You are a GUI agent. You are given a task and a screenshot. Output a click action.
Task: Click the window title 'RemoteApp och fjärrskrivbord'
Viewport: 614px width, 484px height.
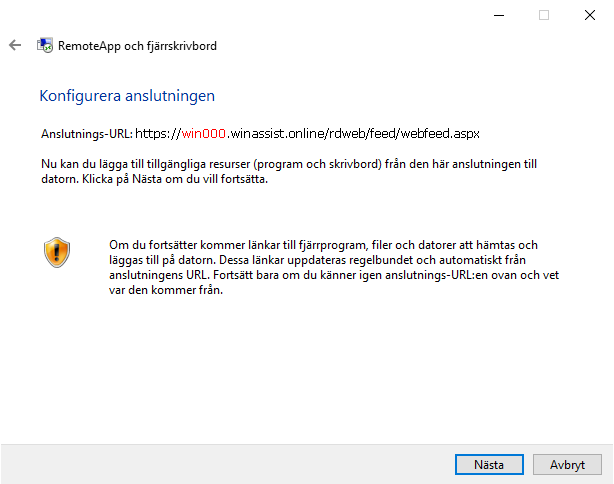tap(137, 46)
